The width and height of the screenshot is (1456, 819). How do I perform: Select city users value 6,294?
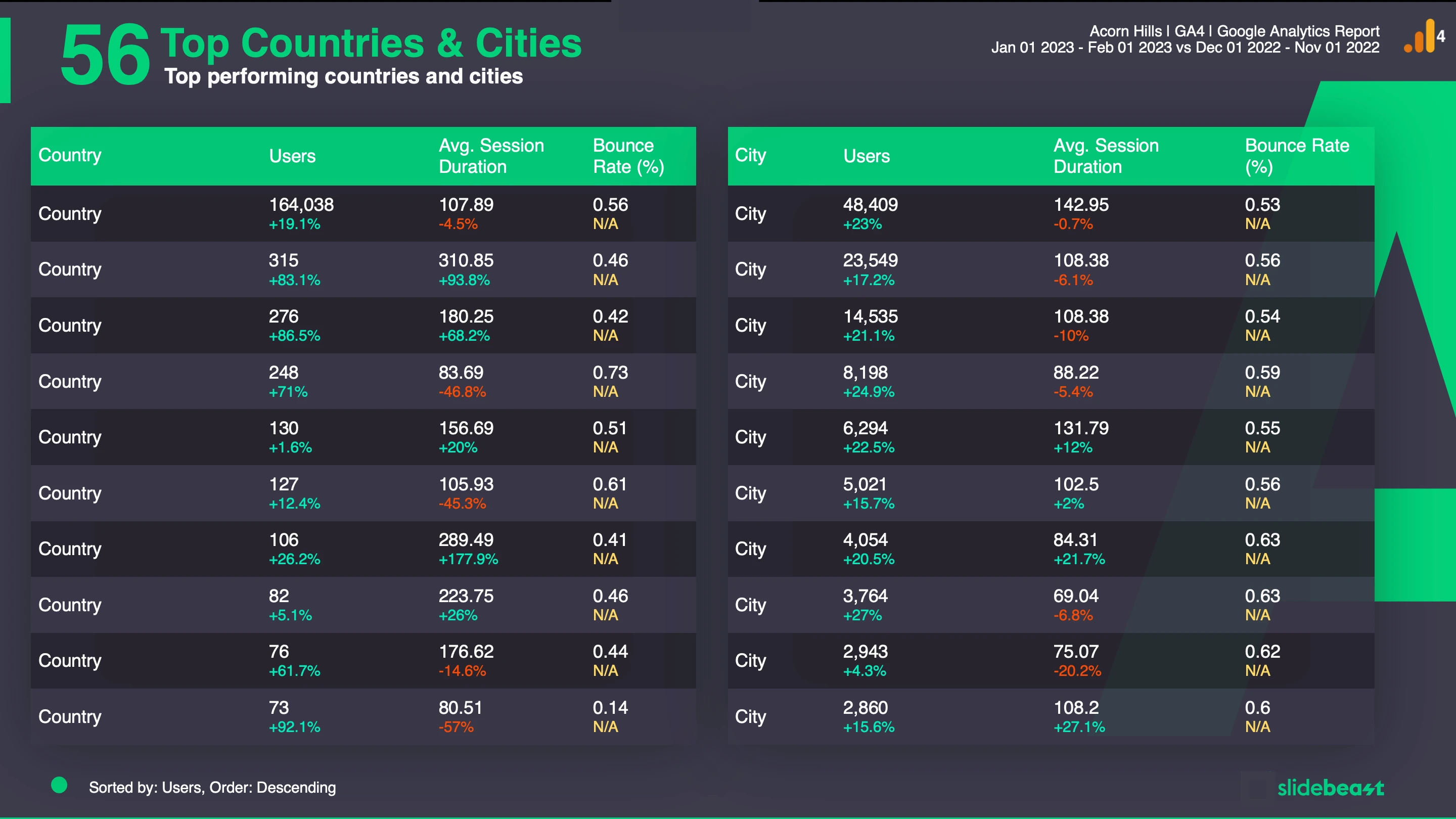tap(866, 428)
